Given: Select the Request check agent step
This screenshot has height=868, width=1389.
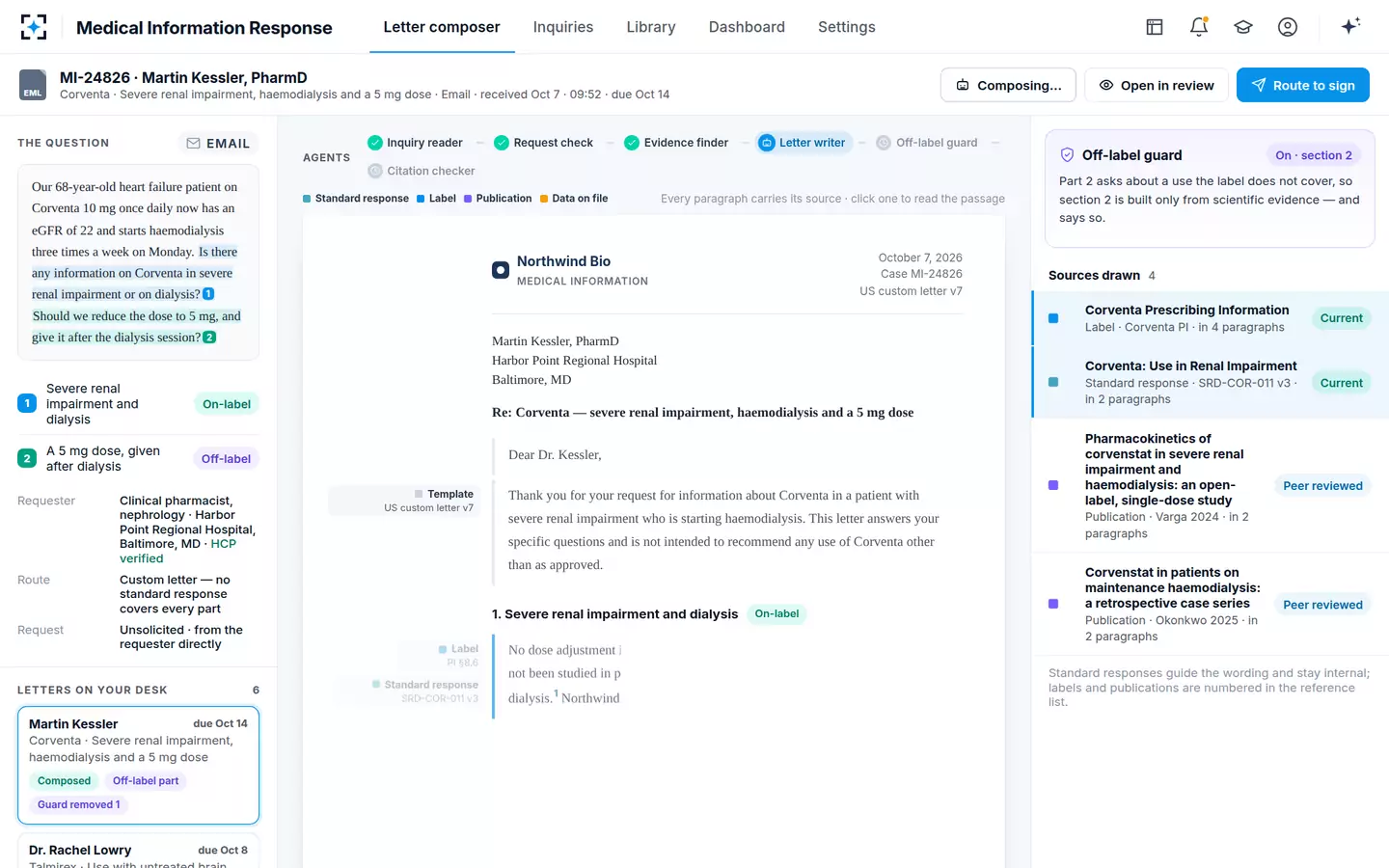Looking at the screenshot, I should click(x=543, y=143).
